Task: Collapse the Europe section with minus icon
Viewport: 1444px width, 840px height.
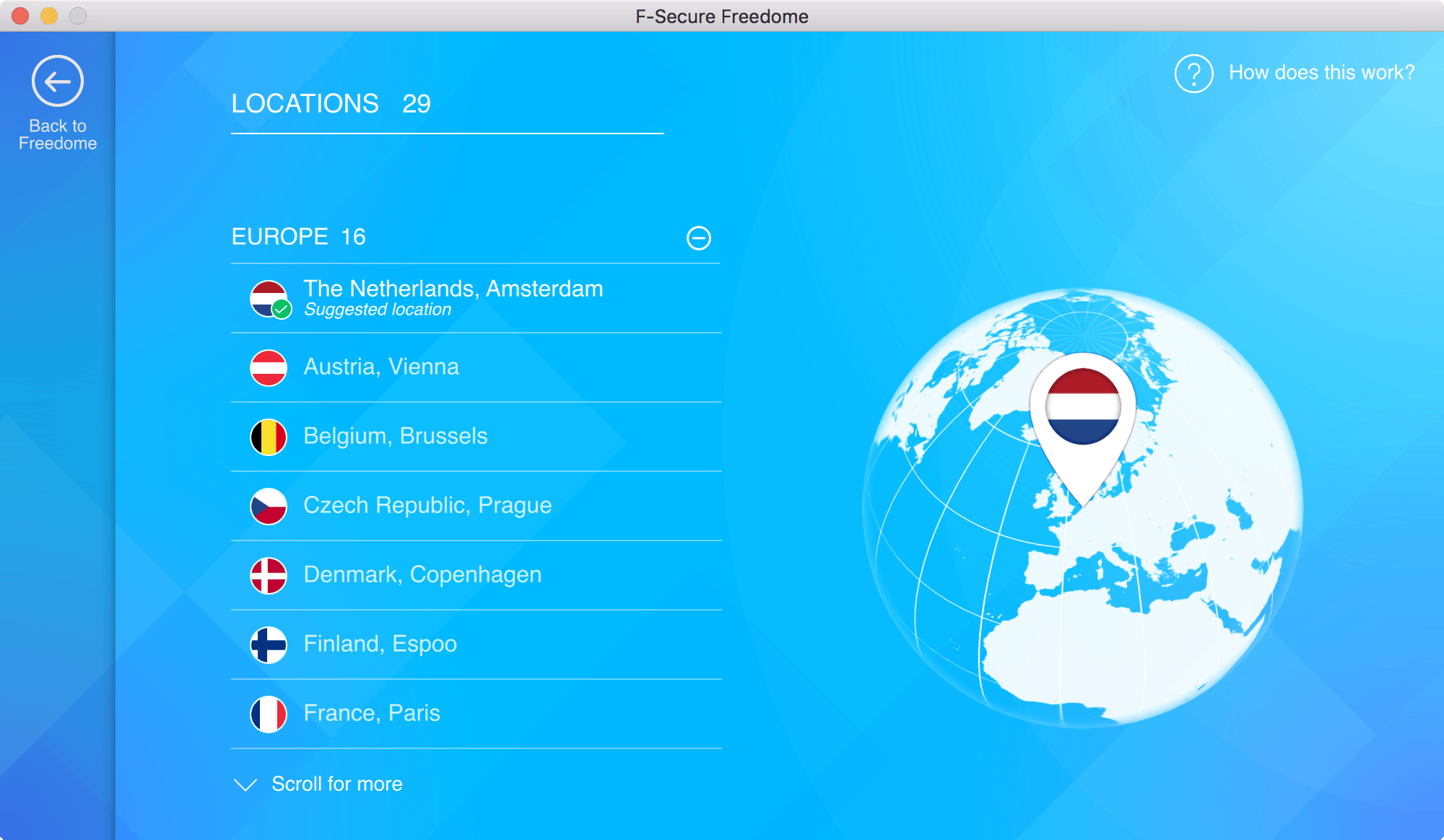Action: point(698,238)
